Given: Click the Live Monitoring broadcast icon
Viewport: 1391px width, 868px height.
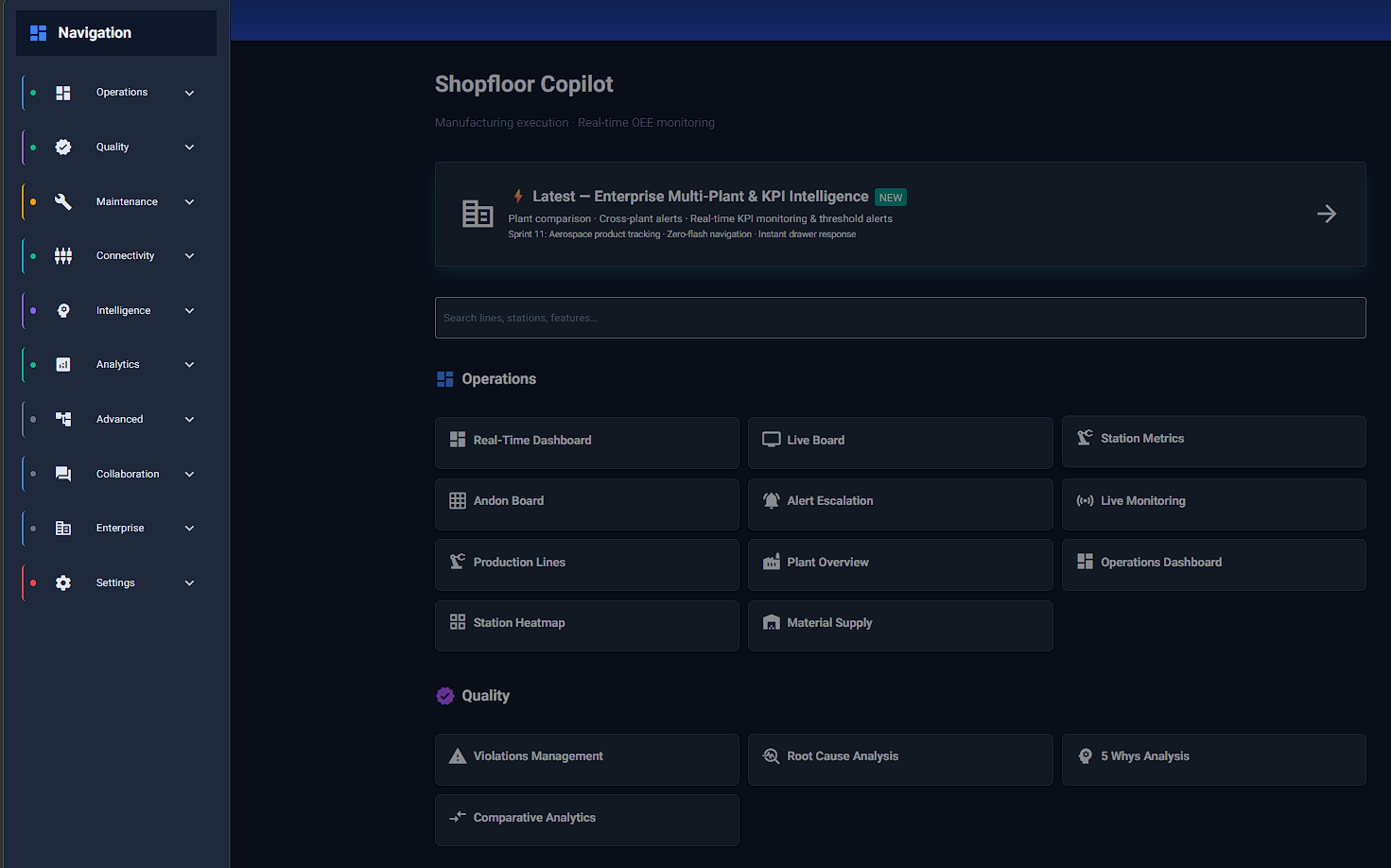Looking at the screenshot, I should coord(1084,500).
